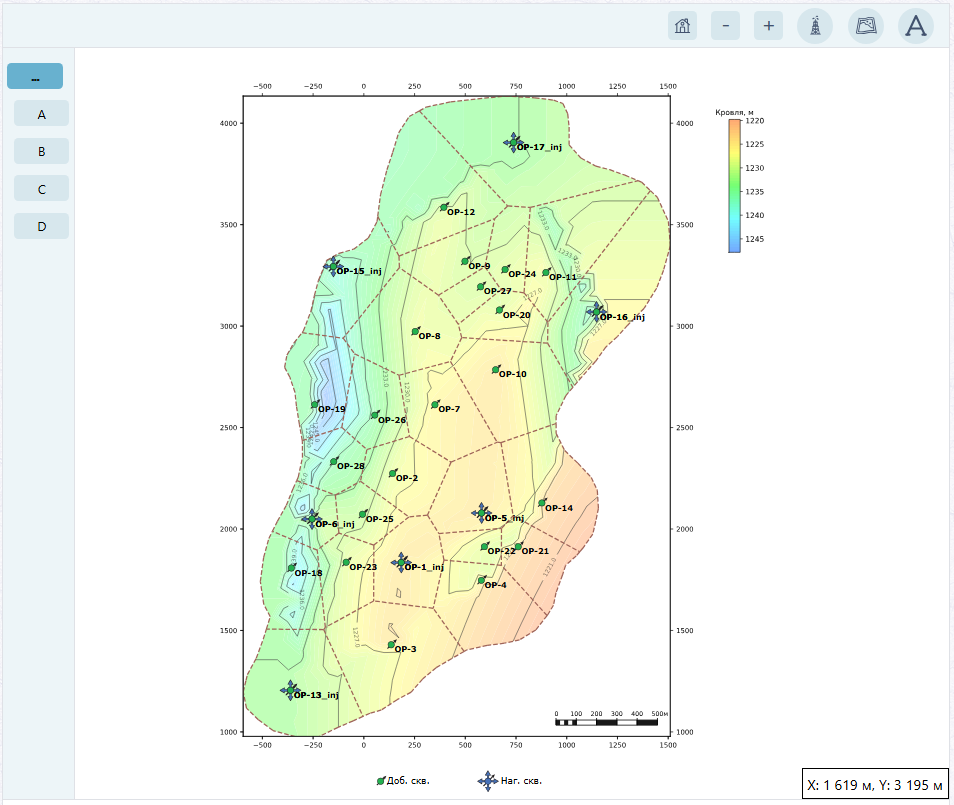Toggle the contour map layer icon

866,26
